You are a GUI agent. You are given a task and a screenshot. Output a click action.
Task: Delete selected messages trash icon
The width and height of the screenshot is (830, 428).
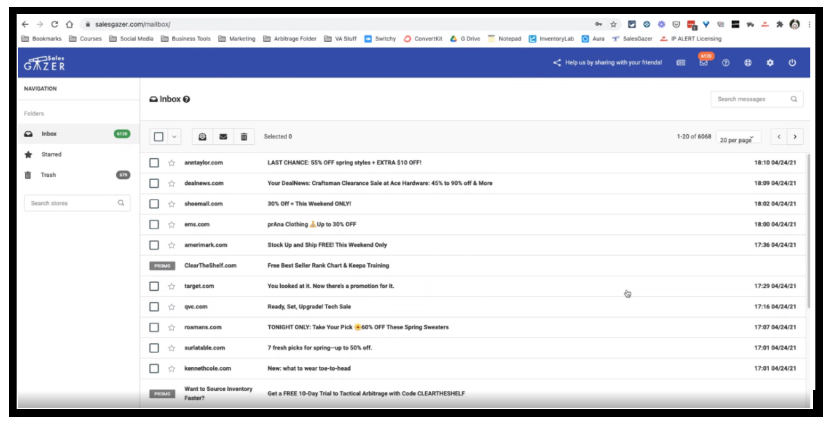point(244,136)
